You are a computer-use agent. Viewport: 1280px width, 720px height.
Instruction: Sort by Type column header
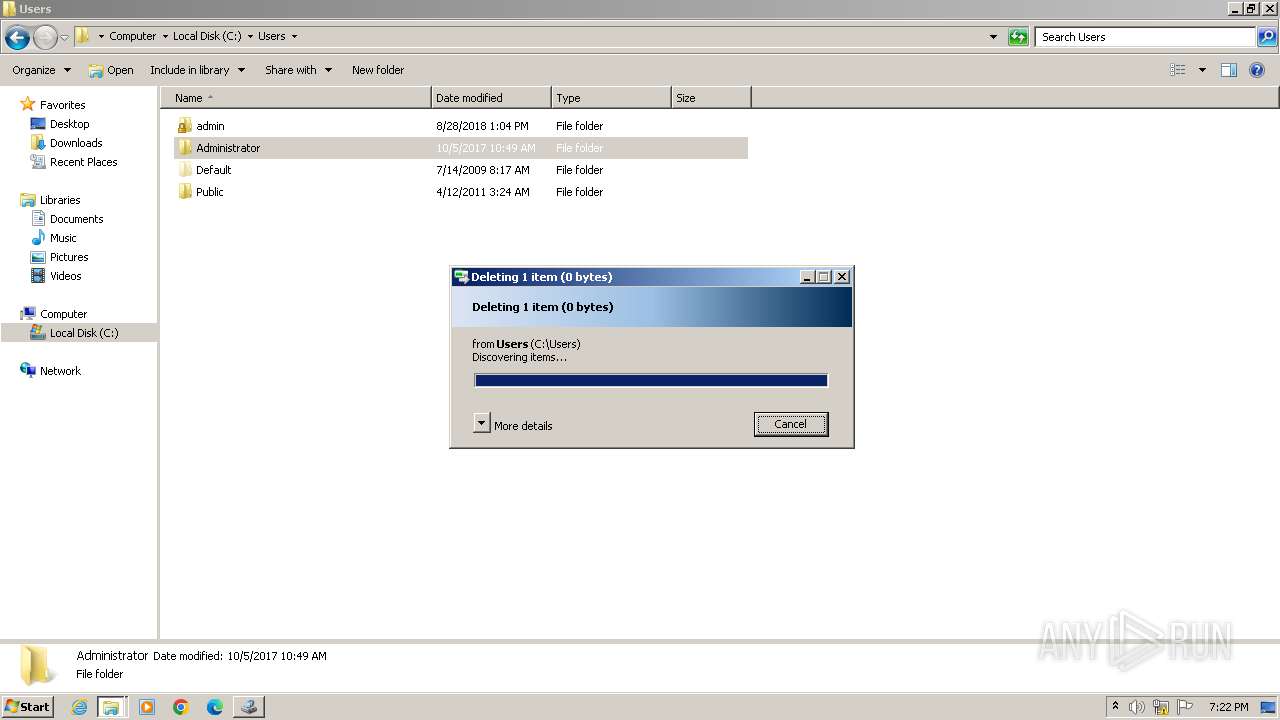click(x=611, y=98)
